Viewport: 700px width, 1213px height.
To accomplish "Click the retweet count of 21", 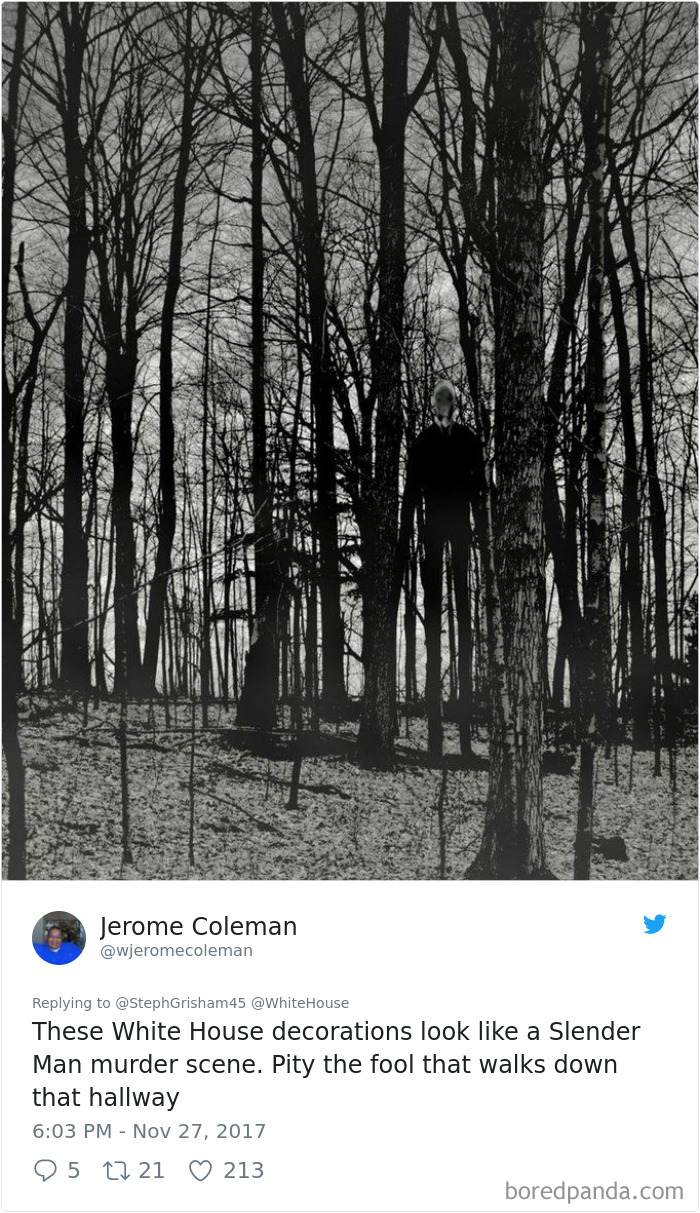I will pos(151,1170).
